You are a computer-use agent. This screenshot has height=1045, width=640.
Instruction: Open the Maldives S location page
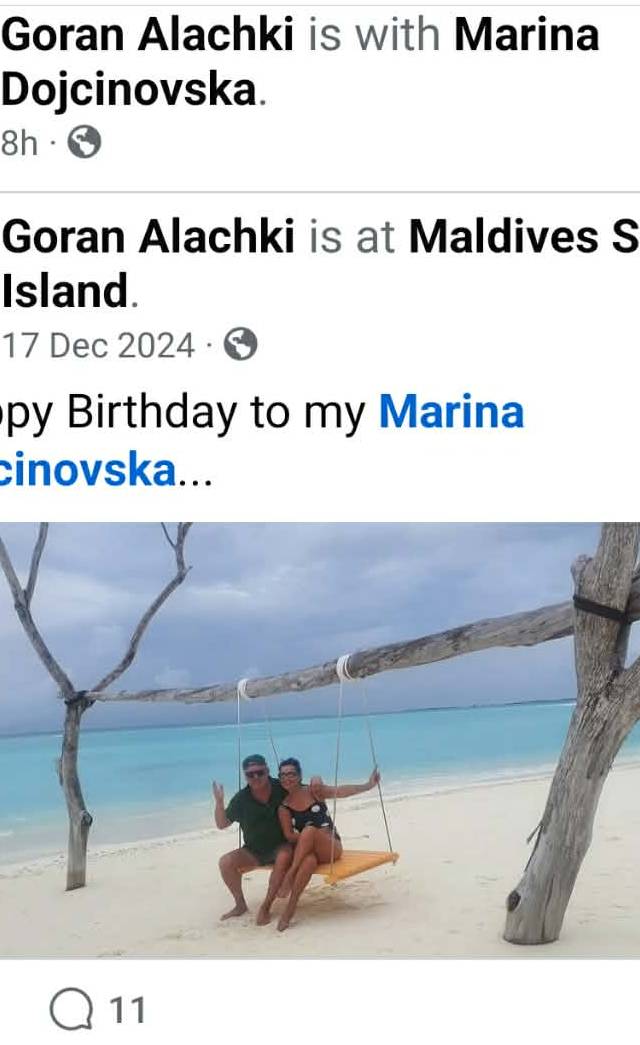pos(523,237)
